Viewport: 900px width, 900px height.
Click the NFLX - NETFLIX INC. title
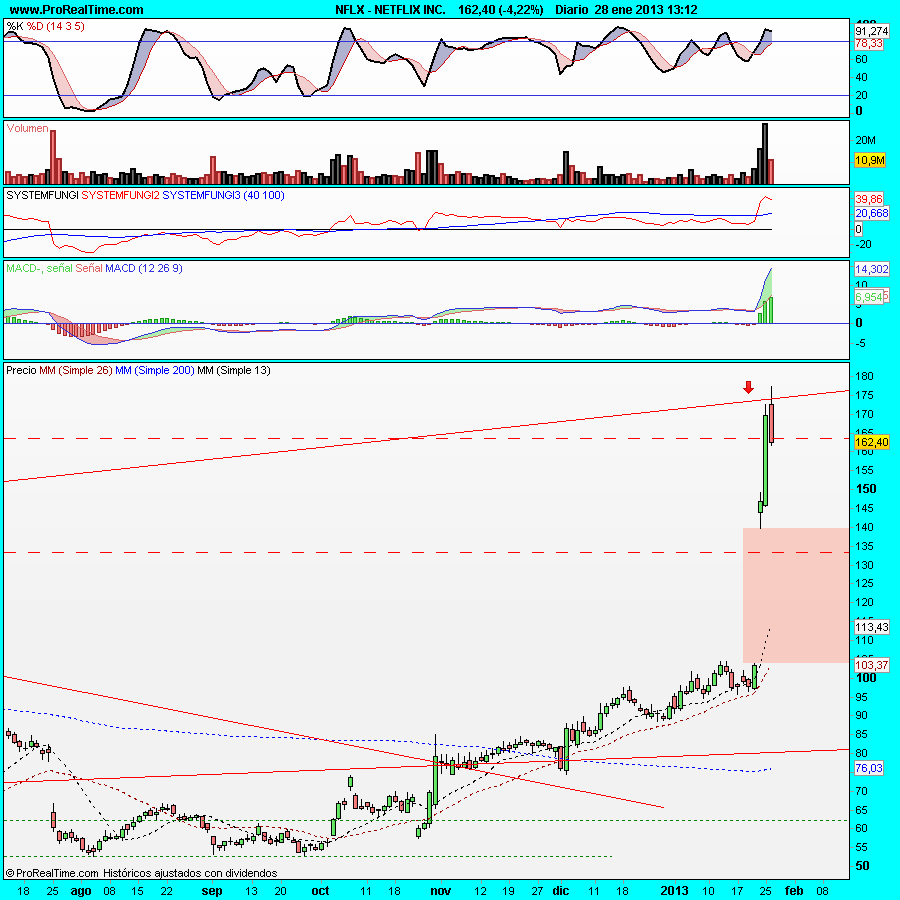pos(390,9)
